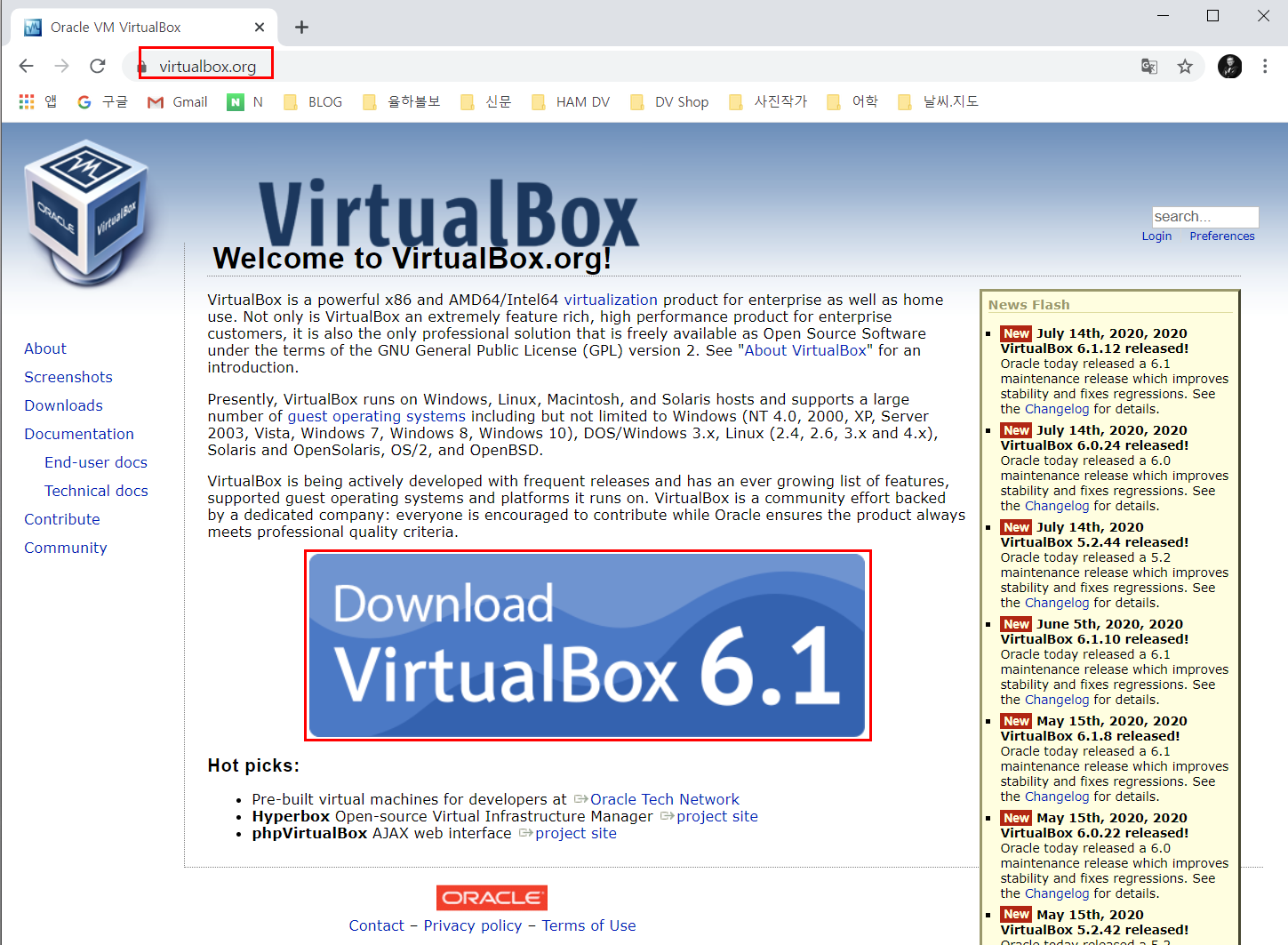Open Changelog link for VirtualBox 5.2.44
This screenshot has height=945, width=1288.
(x=1057, y=603)
